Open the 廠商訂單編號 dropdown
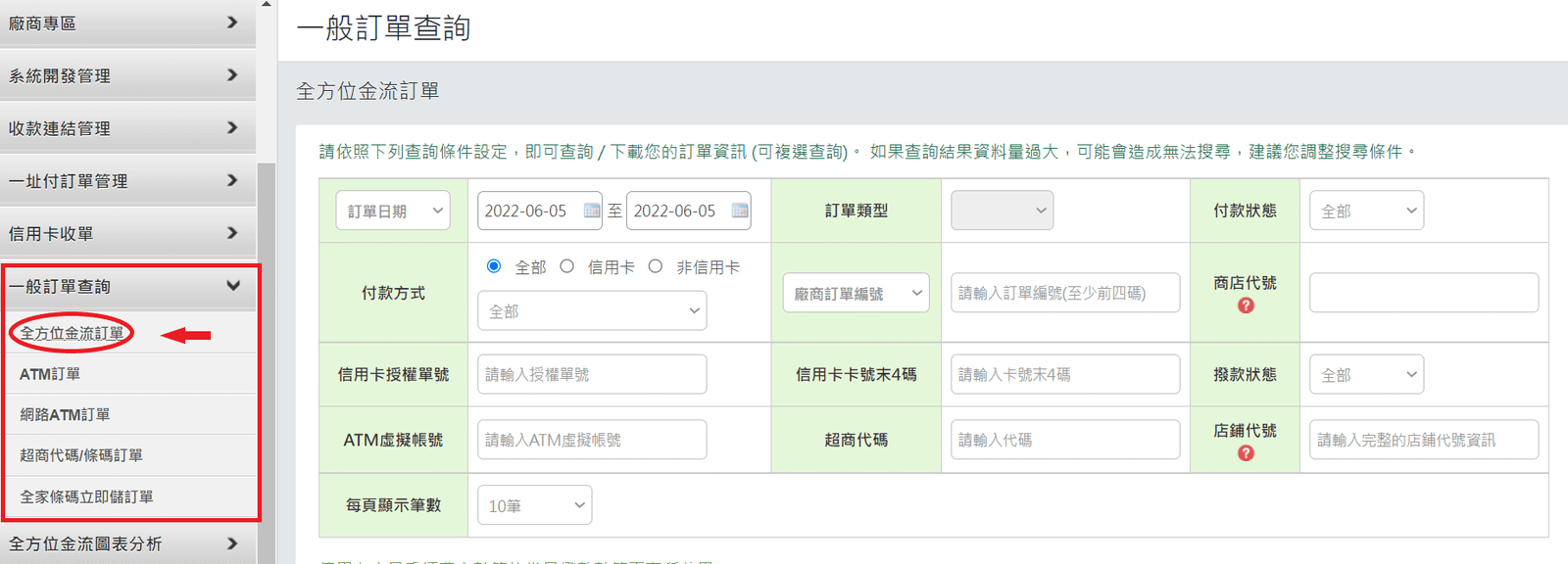 (857, 293)
